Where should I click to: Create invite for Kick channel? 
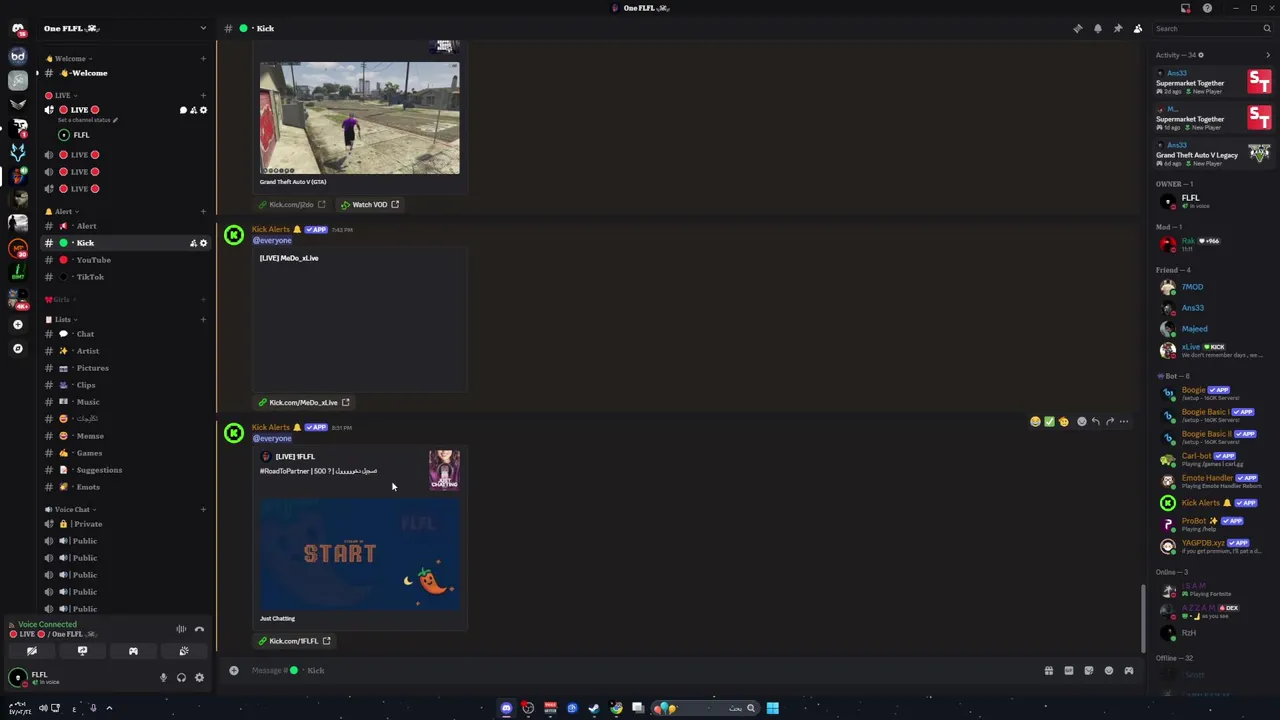click(x=193, y=243)
